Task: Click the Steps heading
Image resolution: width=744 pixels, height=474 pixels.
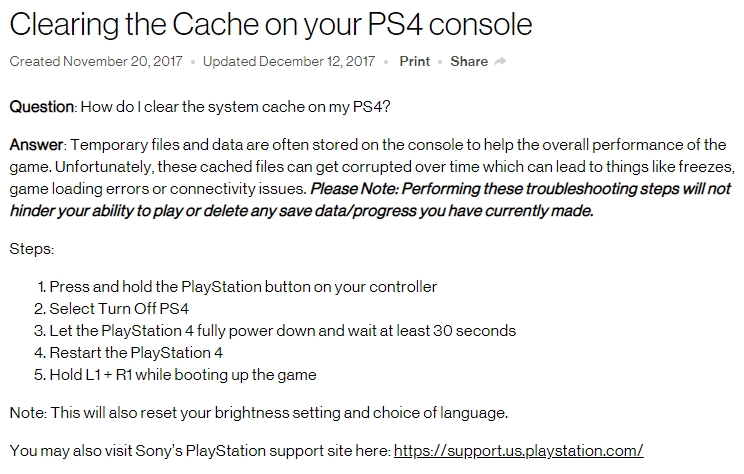Action: point(31,249)
